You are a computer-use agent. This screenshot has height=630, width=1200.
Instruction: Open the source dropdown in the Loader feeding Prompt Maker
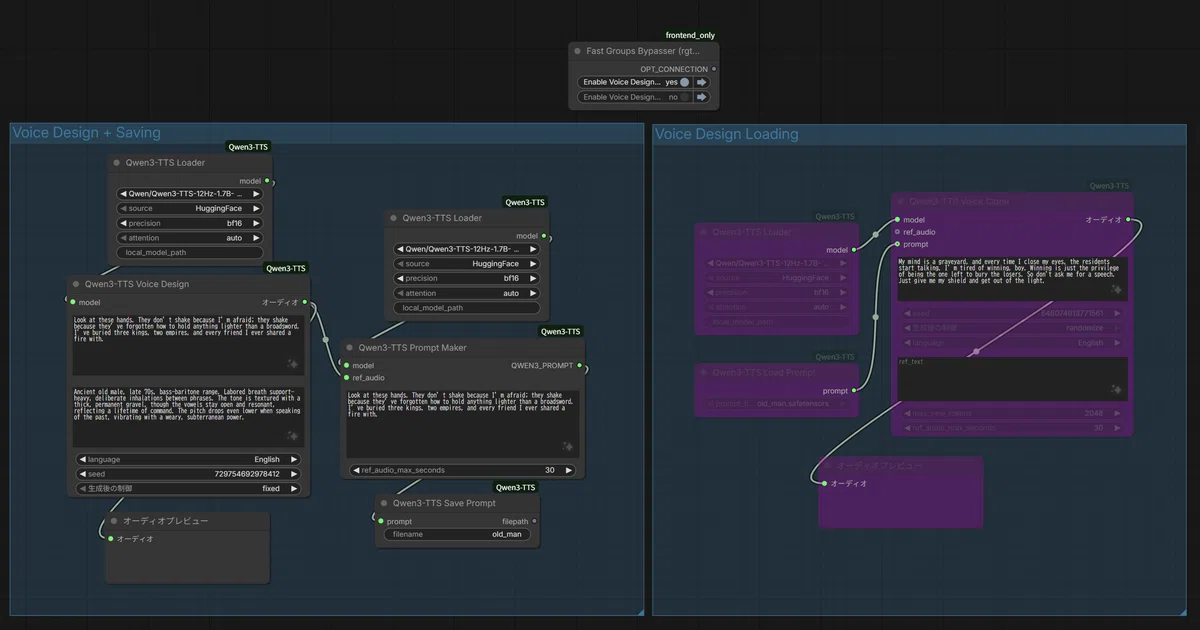pyautogui.click(x=467, y=264)
